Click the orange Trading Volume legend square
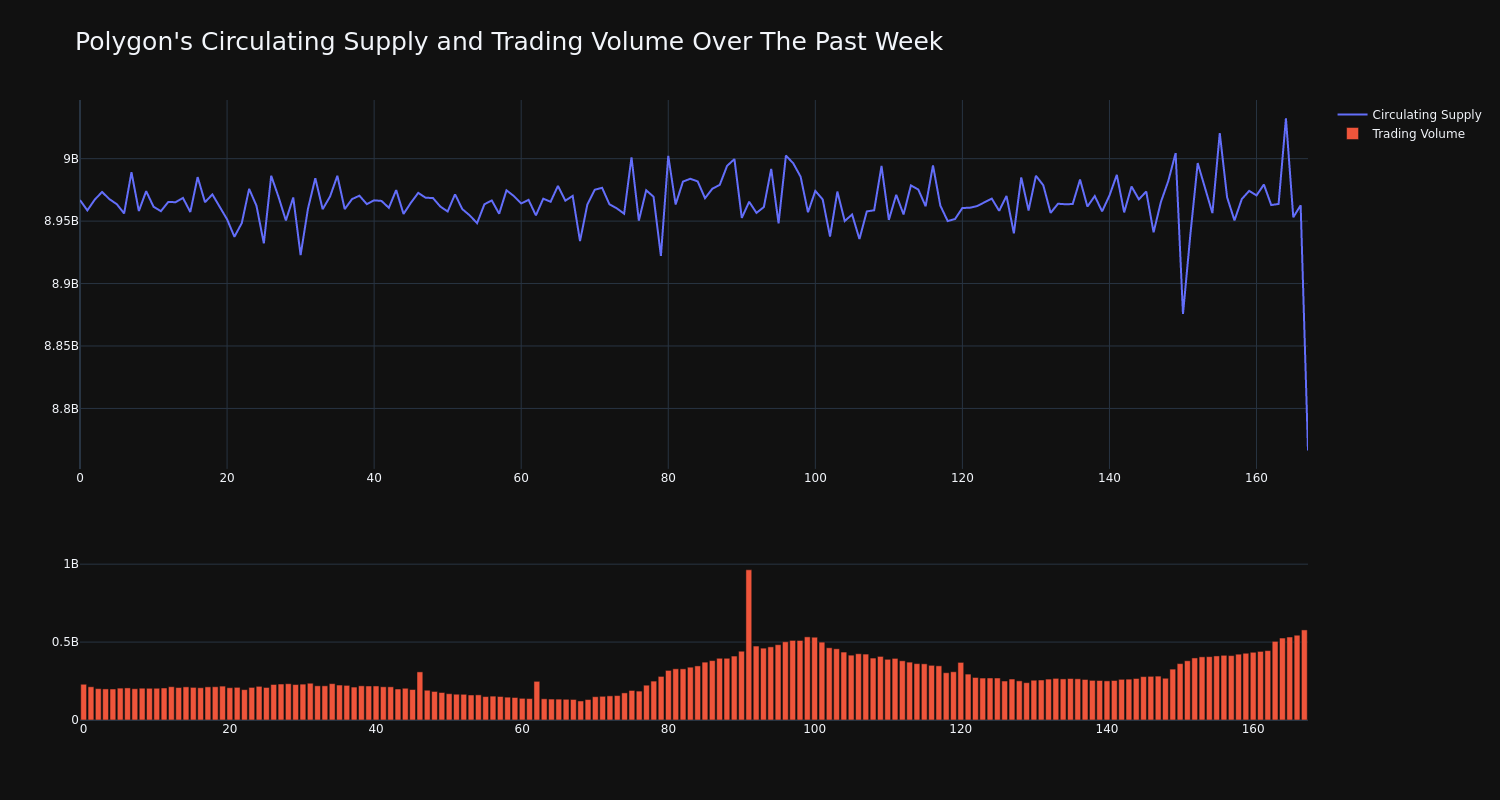 [1352, 134]
